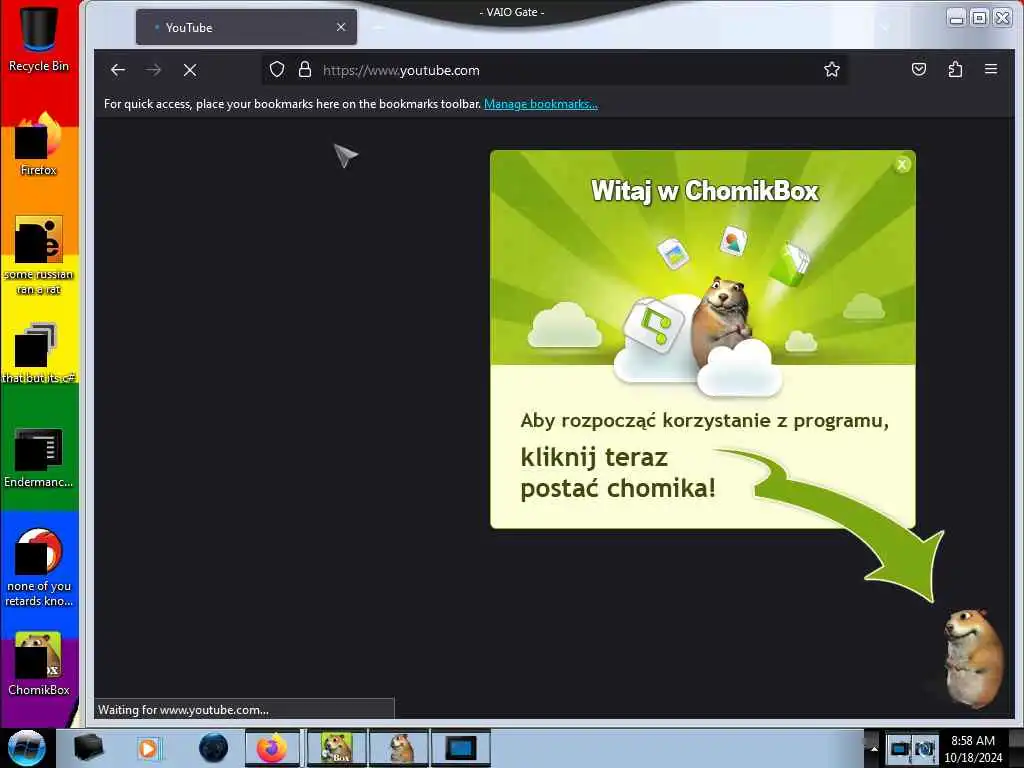Open the Windows Start menu orb

tap(27, 748)
